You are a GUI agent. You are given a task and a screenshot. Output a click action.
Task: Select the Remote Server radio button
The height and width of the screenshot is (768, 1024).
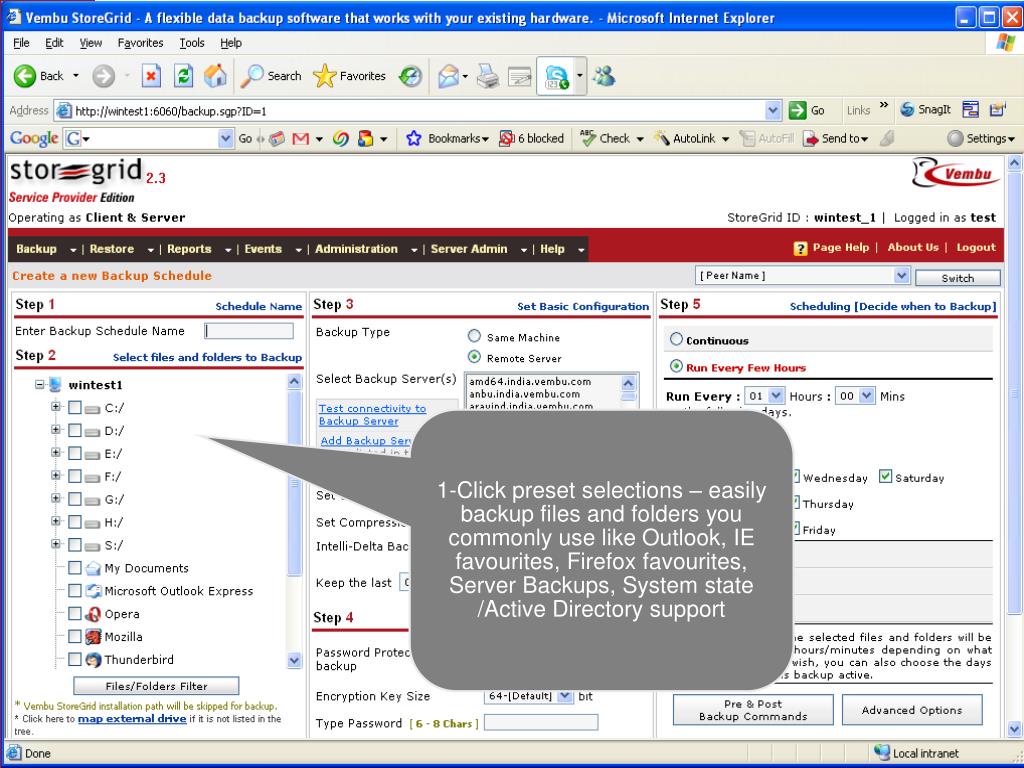[474, 357]
